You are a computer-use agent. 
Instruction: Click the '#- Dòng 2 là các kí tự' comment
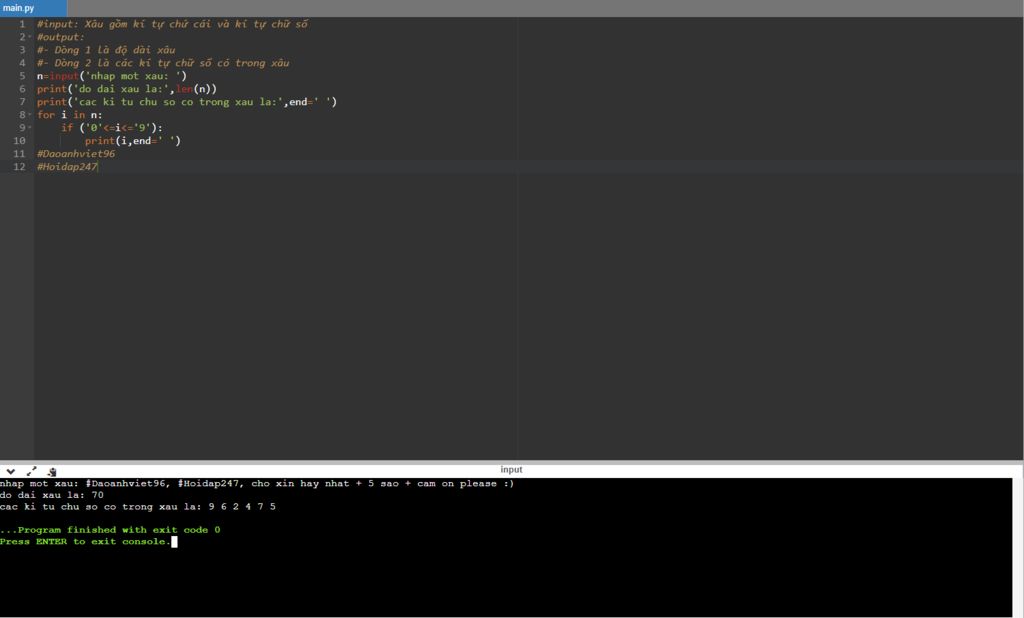(x=163, y=63)
